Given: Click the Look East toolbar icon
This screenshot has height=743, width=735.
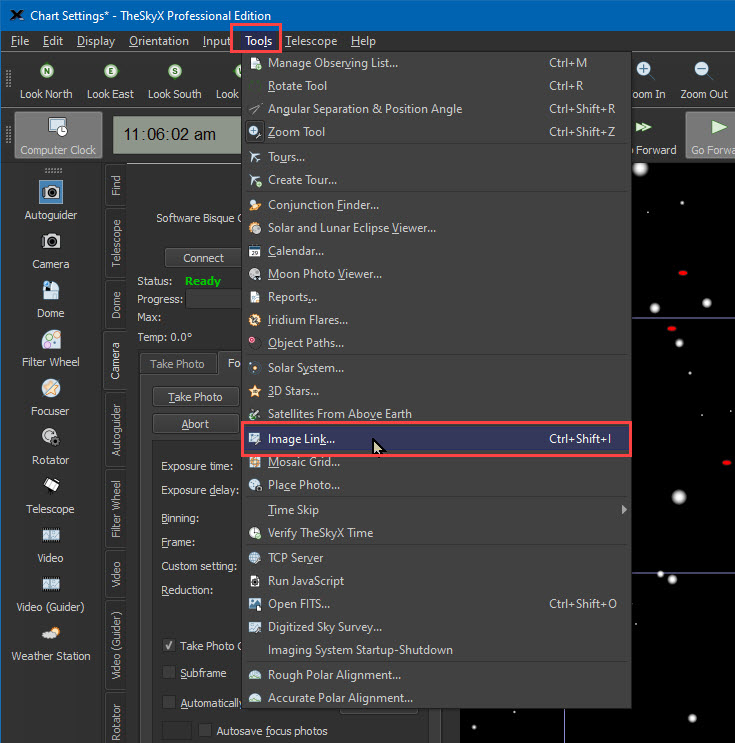Looking at the screenshot, I should tap(110, 72).
